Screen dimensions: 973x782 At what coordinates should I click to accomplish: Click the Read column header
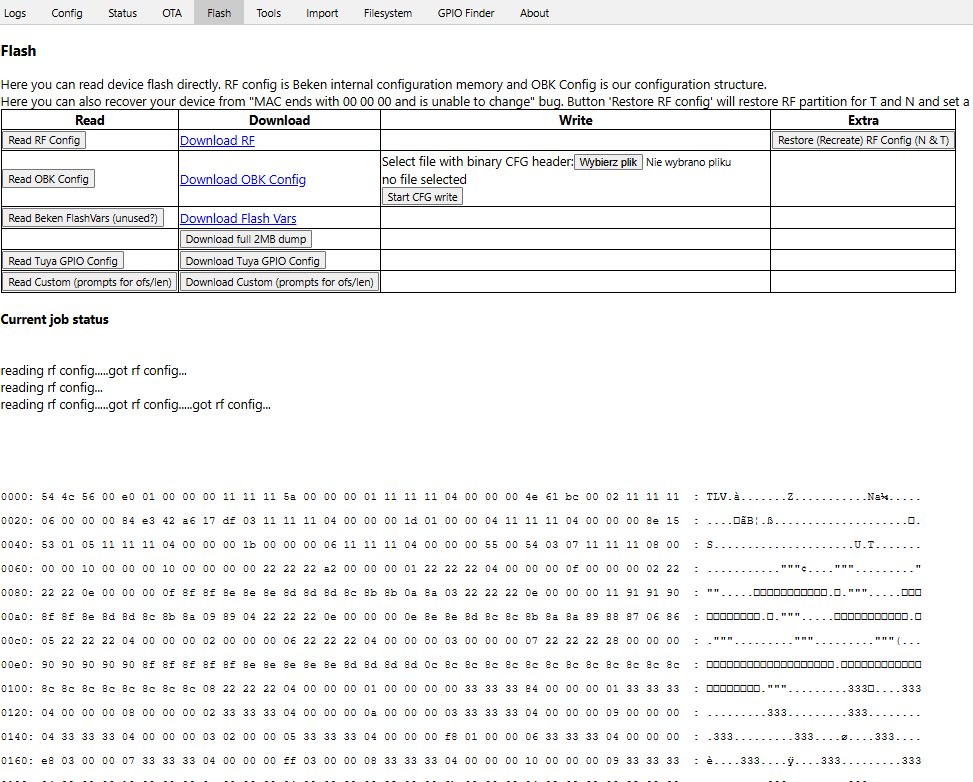90,120
